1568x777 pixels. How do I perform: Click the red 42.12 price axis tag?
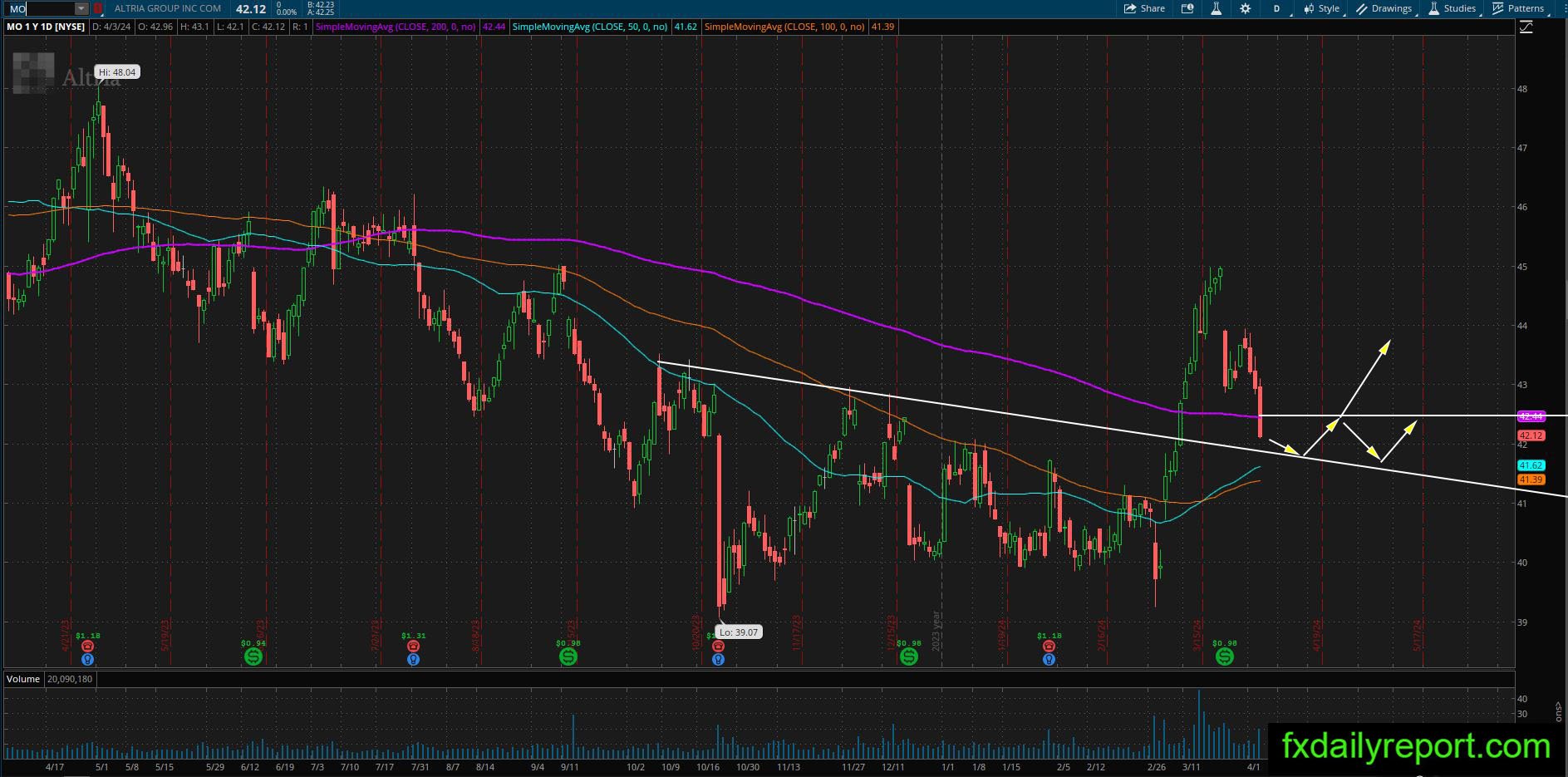1531,435
